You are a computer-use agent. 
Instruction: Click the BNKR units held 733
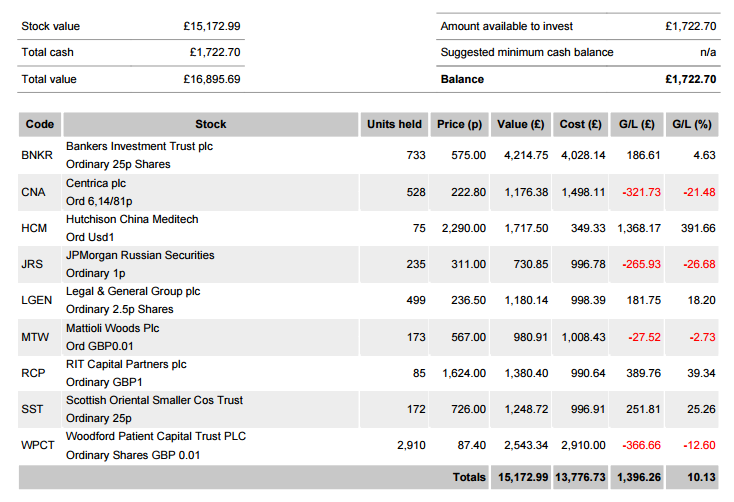[416, 155]
